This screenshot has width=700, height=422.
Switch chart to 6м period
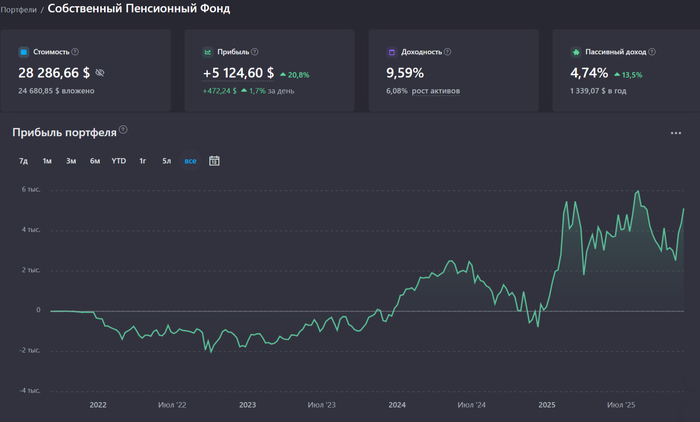pos(95,161)
